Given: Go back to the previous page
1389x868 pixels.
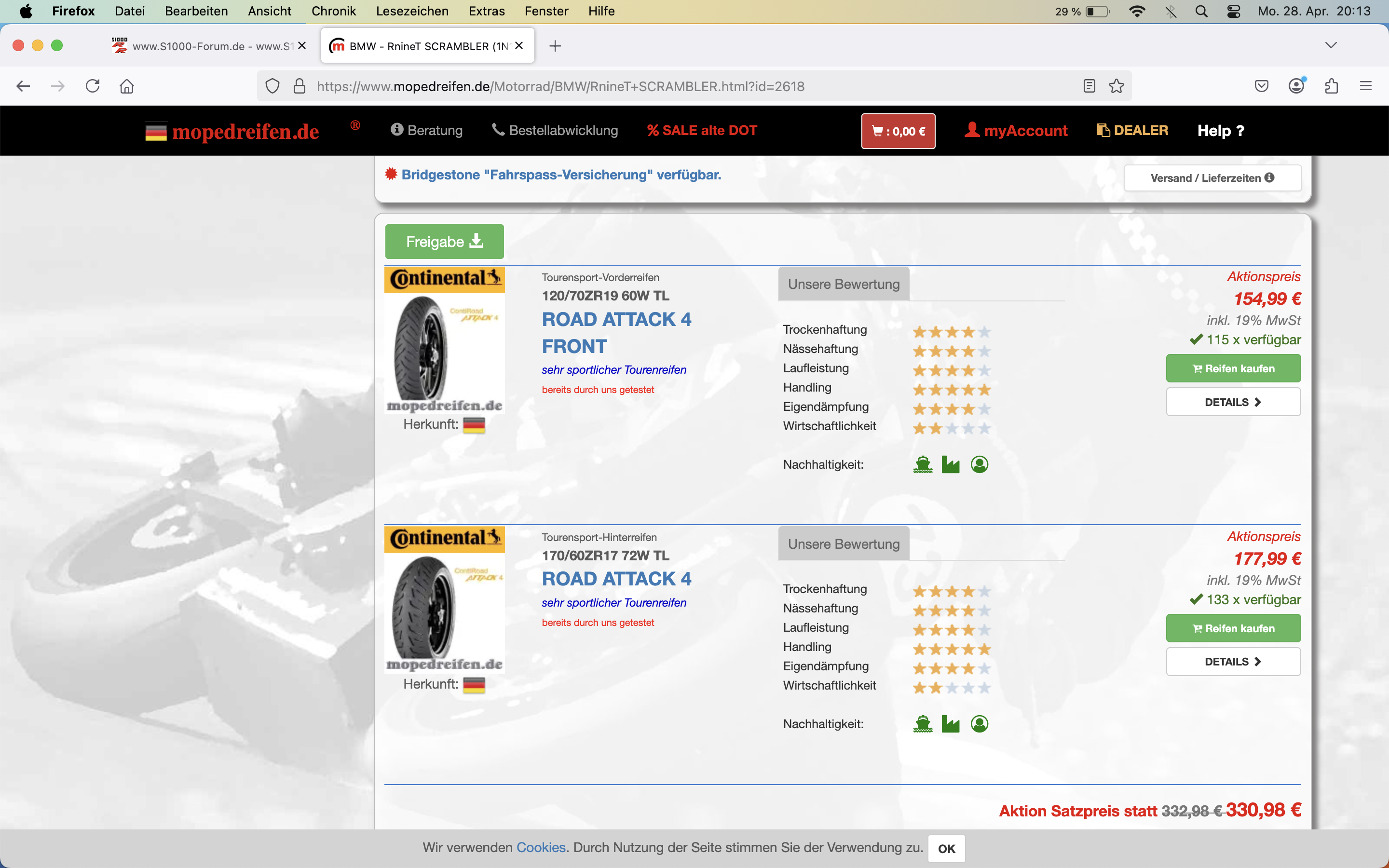Looking at the screenshot, I should click(23, 86).
